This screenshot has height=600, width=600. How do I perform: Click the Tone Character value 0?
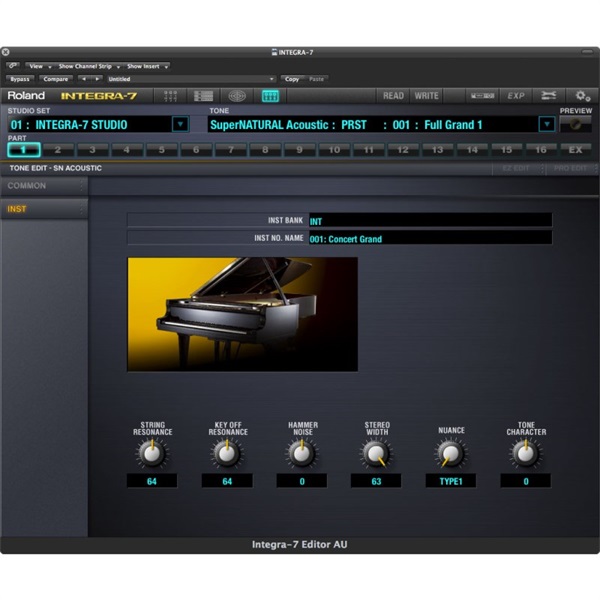click(x=526, y=481)
